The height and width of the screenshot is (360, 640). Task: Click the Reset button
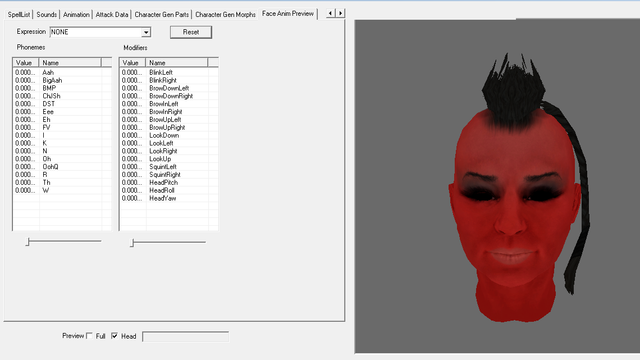191,32
